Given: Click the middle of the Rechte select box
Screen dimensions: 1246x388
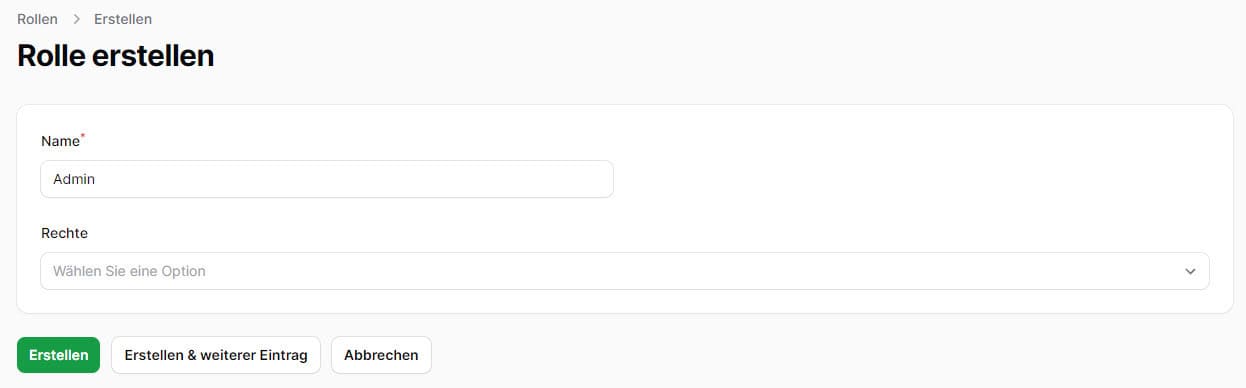Looking at the screenshot, I should tap(625, 271).
